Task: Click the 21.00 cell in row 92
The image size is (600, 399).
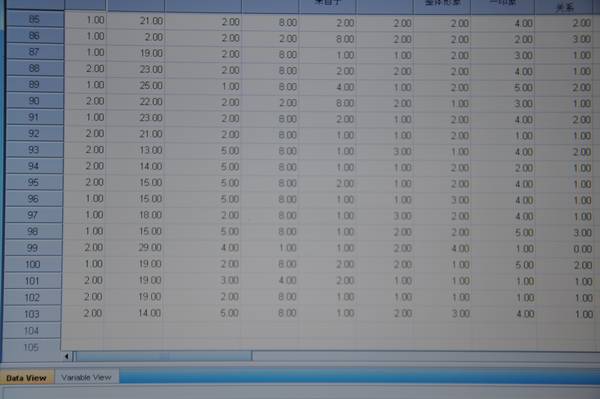Action: 136,134
